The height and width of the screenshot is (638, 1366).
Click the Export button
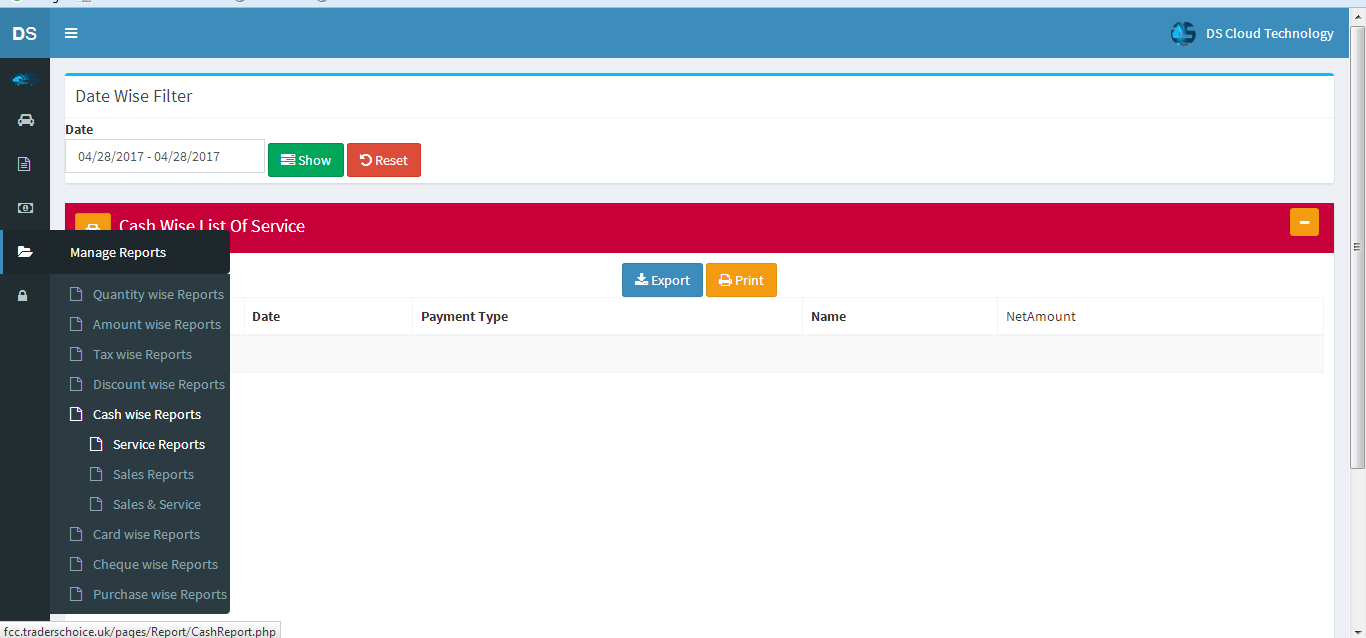pyautogui.click(x=662, y=280)
